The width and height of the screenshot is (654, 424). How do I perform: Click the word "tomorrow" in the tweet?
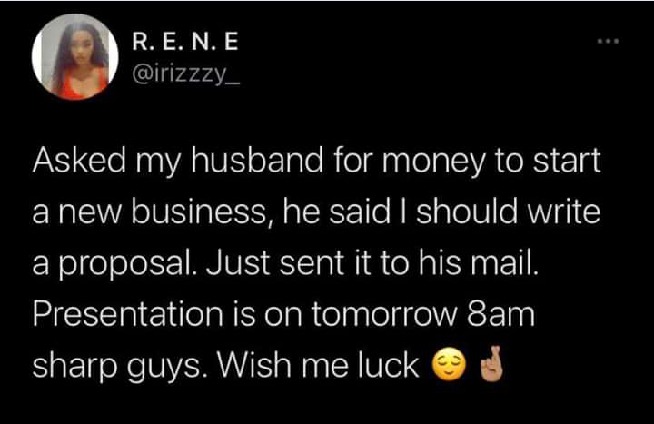tap(385, 314)
